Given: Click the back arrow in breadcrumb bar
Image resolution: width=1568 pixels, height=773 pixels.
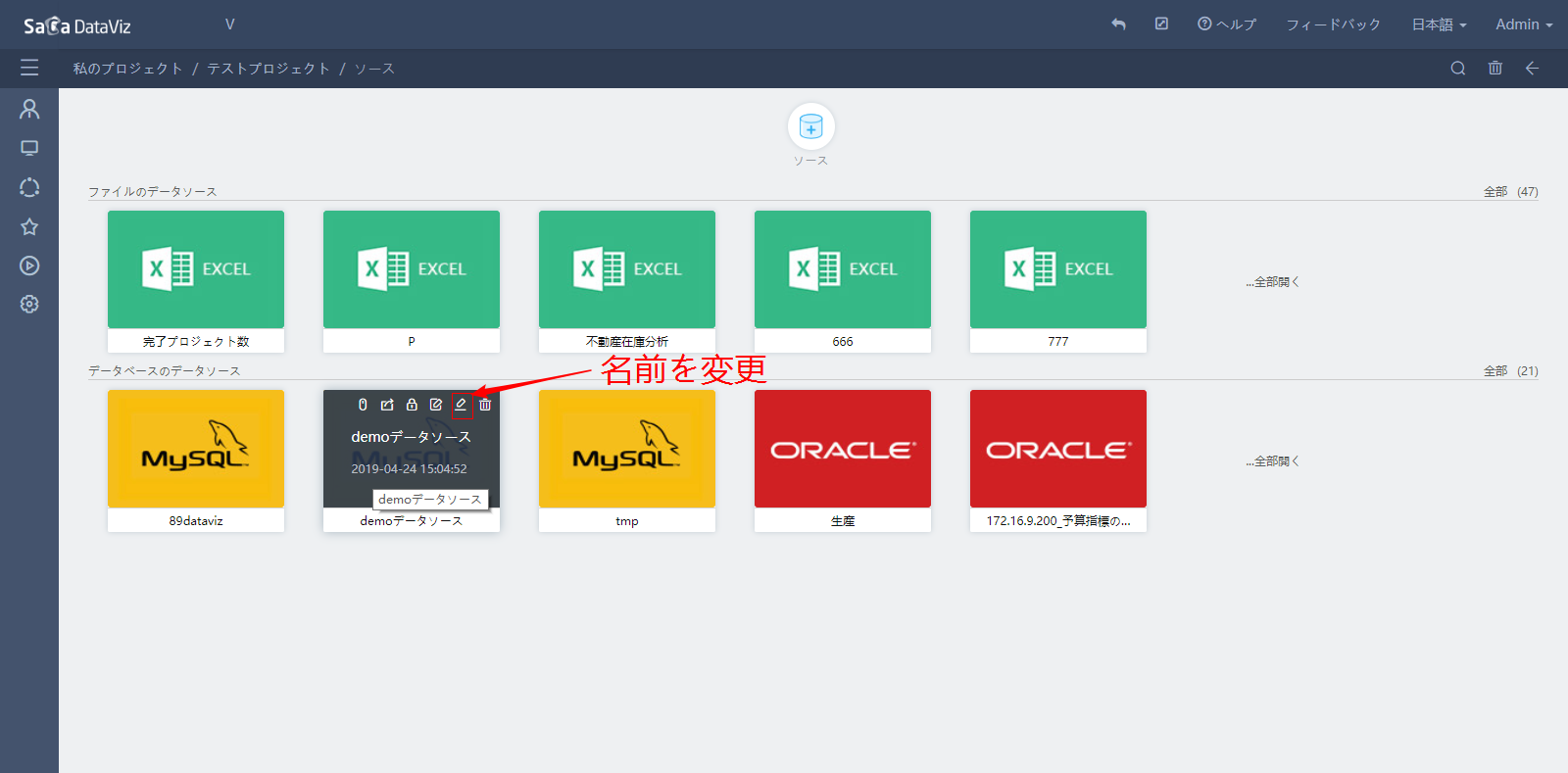Looking at the screenshot, I should (1533, 69).
